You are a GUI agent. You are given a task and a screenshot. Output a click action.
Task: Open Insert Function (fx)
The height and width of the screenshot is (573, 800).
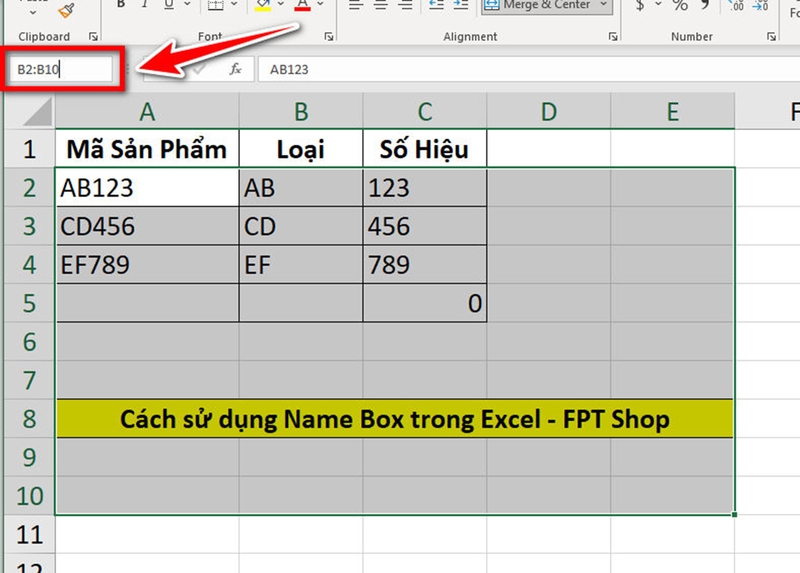point(235,69)
